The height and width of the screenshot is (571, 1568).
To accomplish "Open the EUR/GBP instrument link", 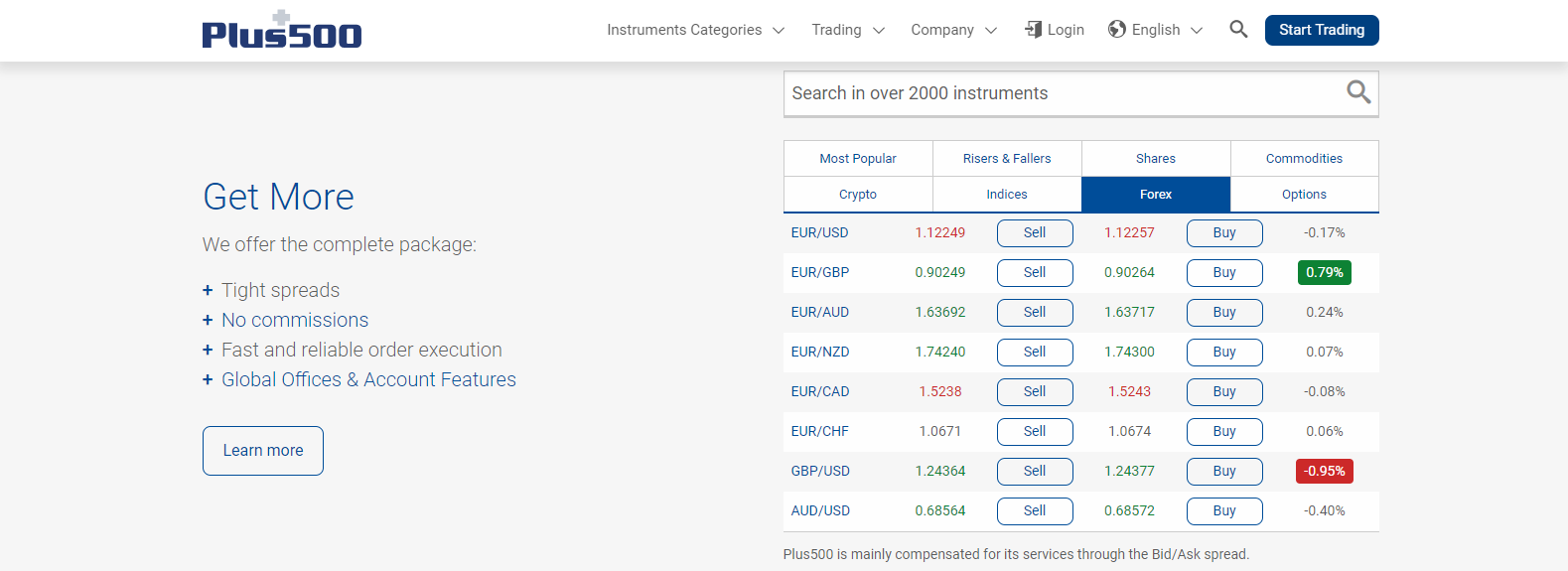I will coord(820,272).
